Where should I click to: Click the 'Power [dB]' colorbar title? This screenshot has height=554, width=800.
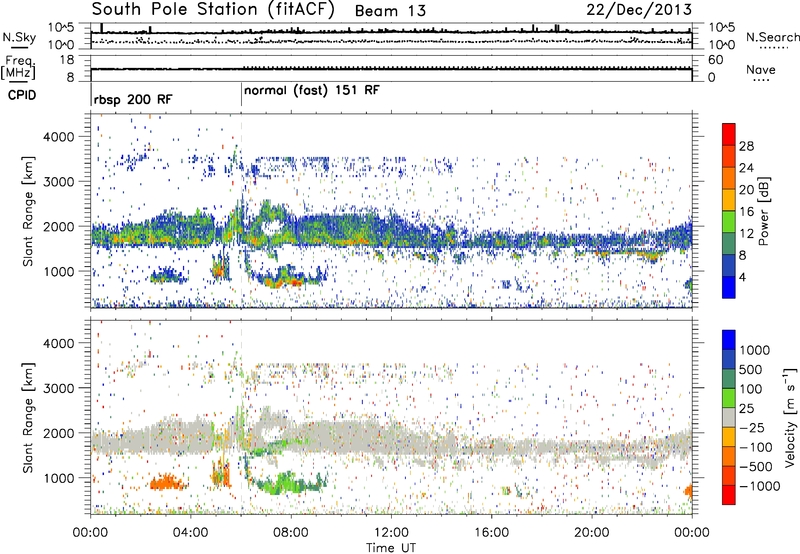tap(763, 211)
